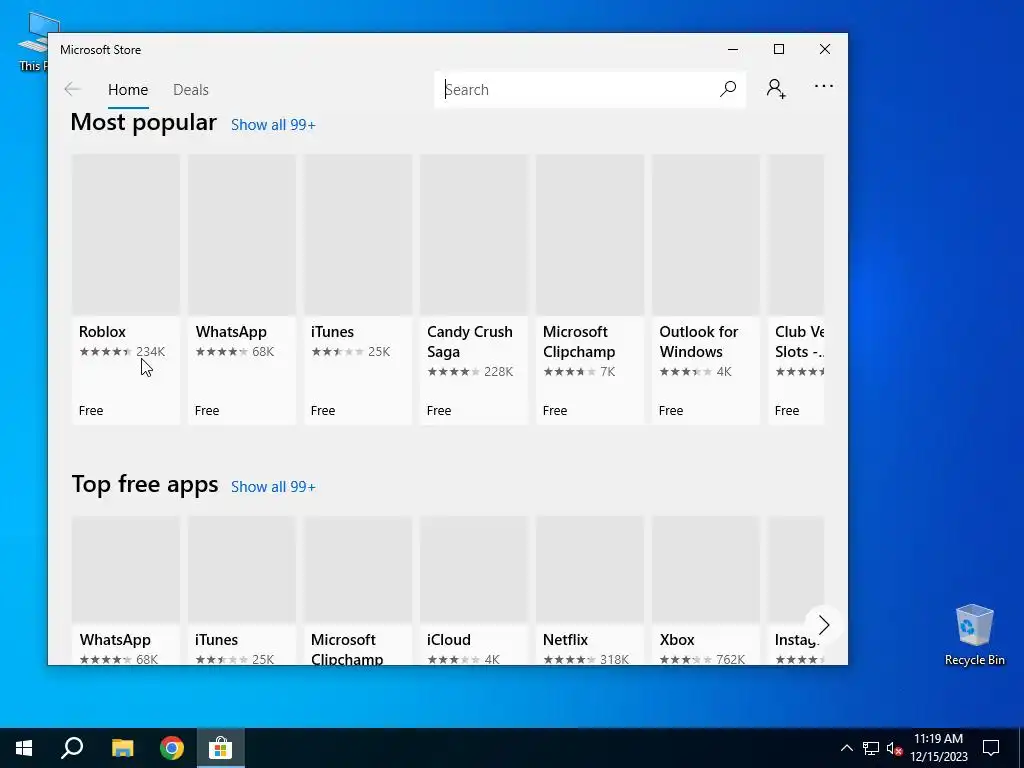Click the Most popular heading
The height and width of the screenshot is (768, 1024).
pyautogui.click(x=144, y=122)
